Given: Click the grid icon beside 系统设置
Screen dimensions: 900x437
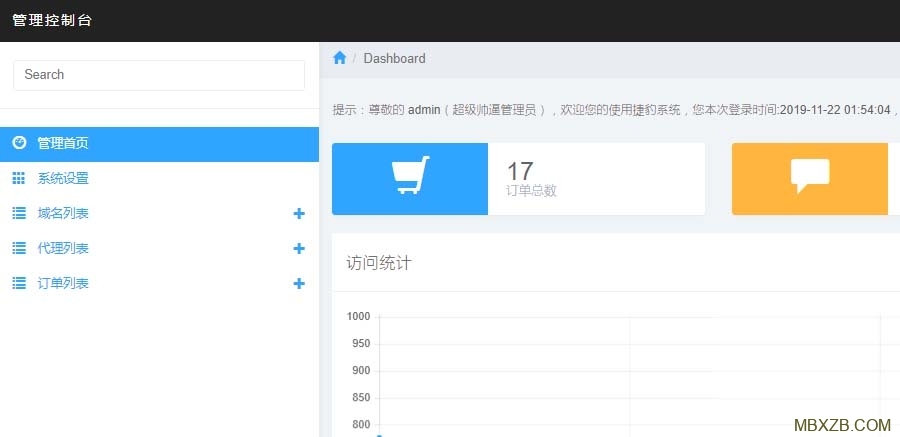Looking at the screenshot, I should [19, 179].
